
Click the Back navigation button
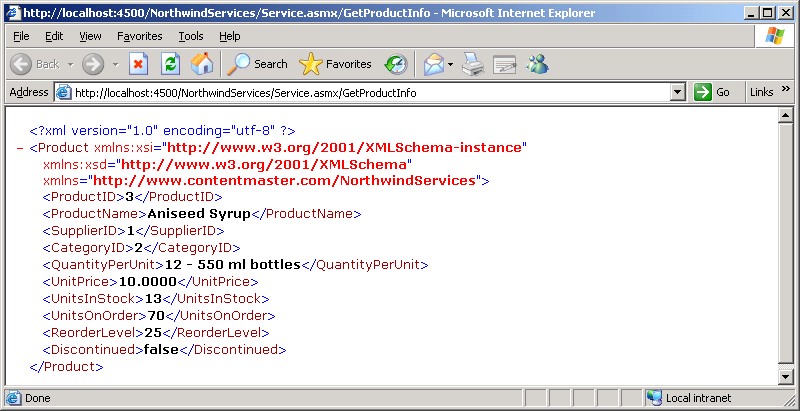[x=36, y=64]
